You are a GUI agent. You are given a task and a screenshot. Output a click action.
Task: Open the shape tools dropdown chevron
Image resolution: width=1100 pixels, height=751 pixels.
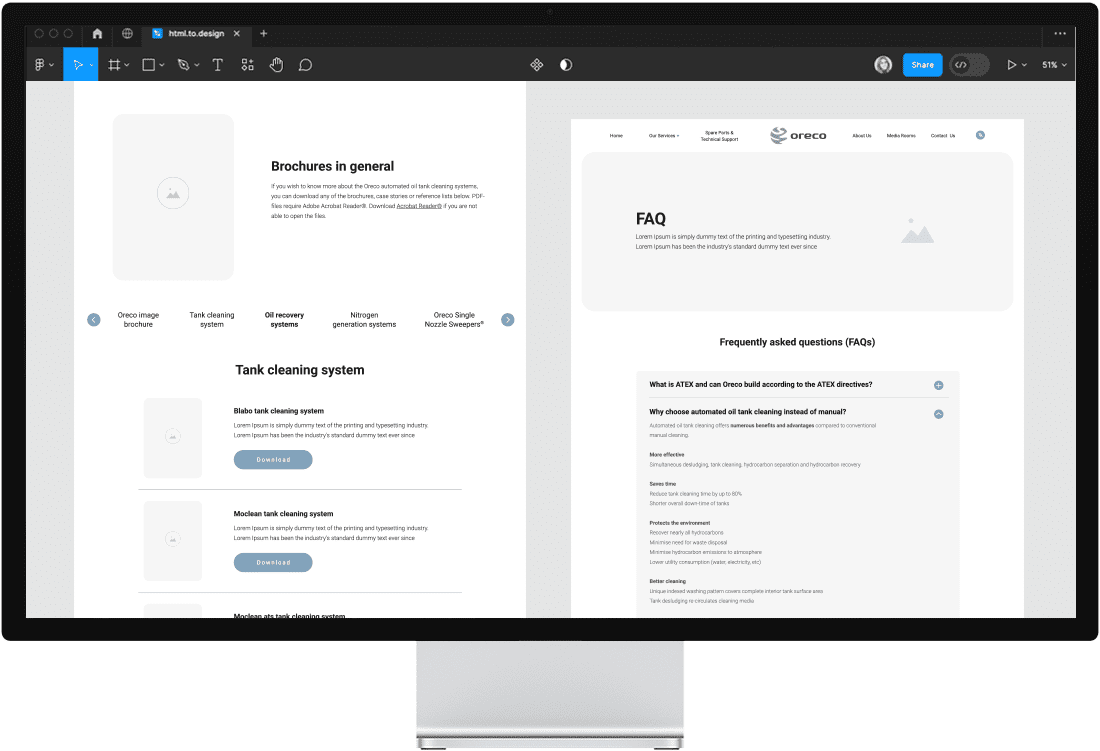point(162,65)
